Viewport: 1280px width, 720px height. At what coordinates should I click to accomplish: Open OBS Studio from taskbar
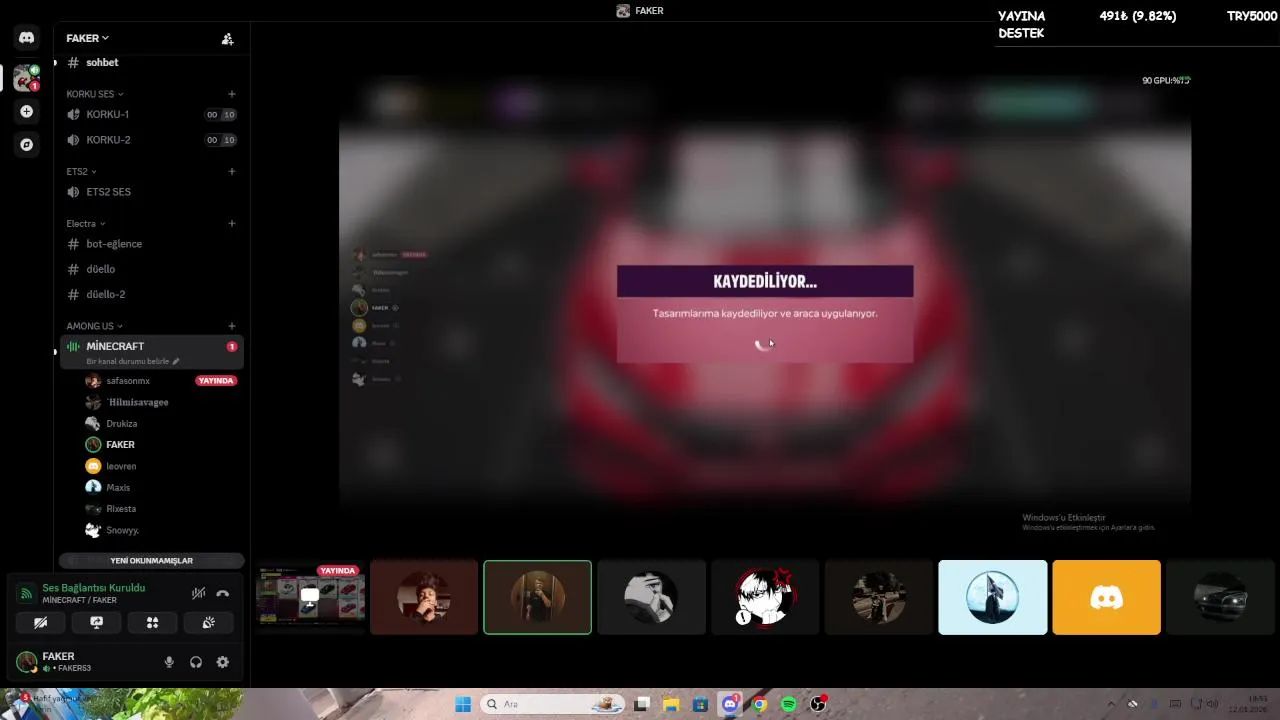click(818, 704)
